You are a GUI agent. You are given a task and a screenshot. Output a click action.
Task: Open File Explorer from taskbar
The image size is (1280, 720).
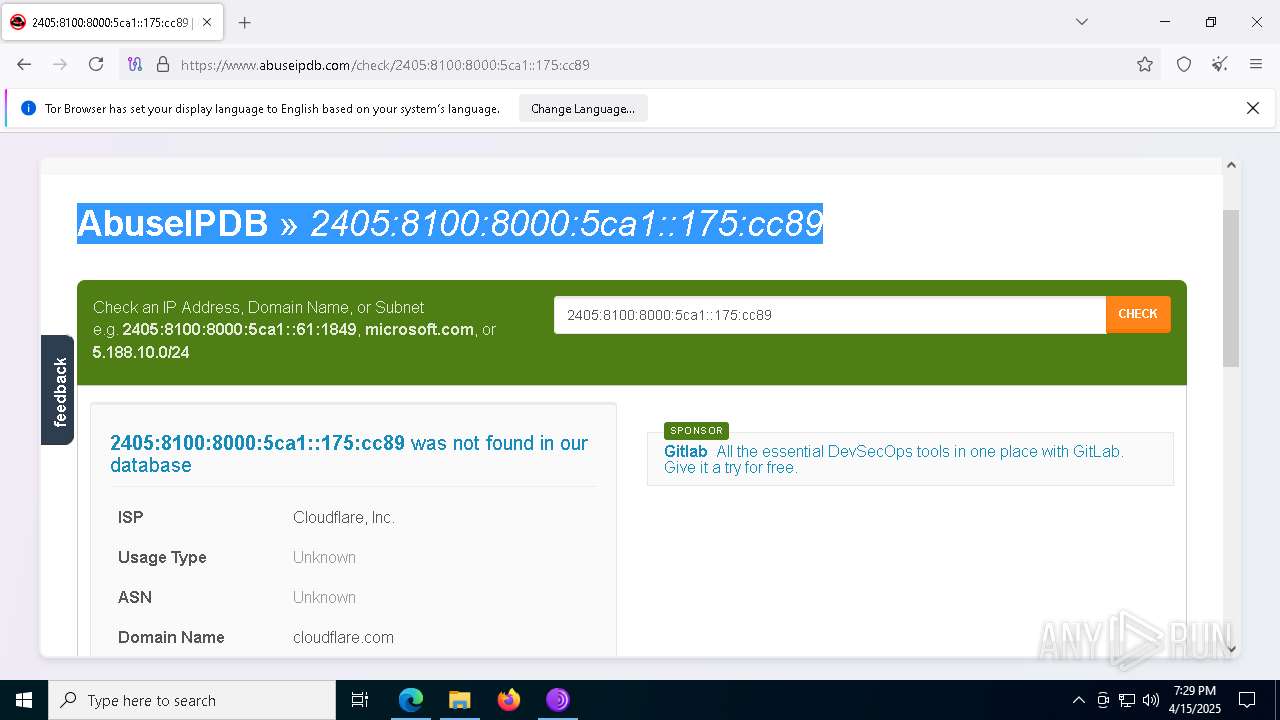(460, 700)
